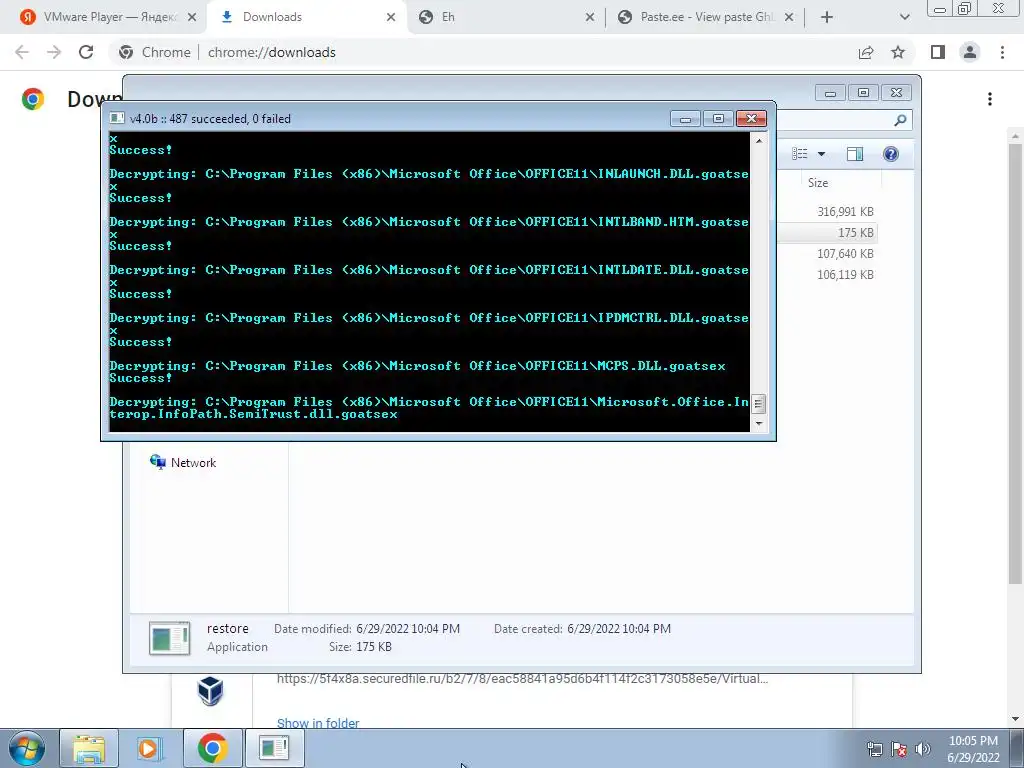The image size is (1024, 768).
Task: Click Show in folder link
Action: pyautogui.click(x=318, y=723)
